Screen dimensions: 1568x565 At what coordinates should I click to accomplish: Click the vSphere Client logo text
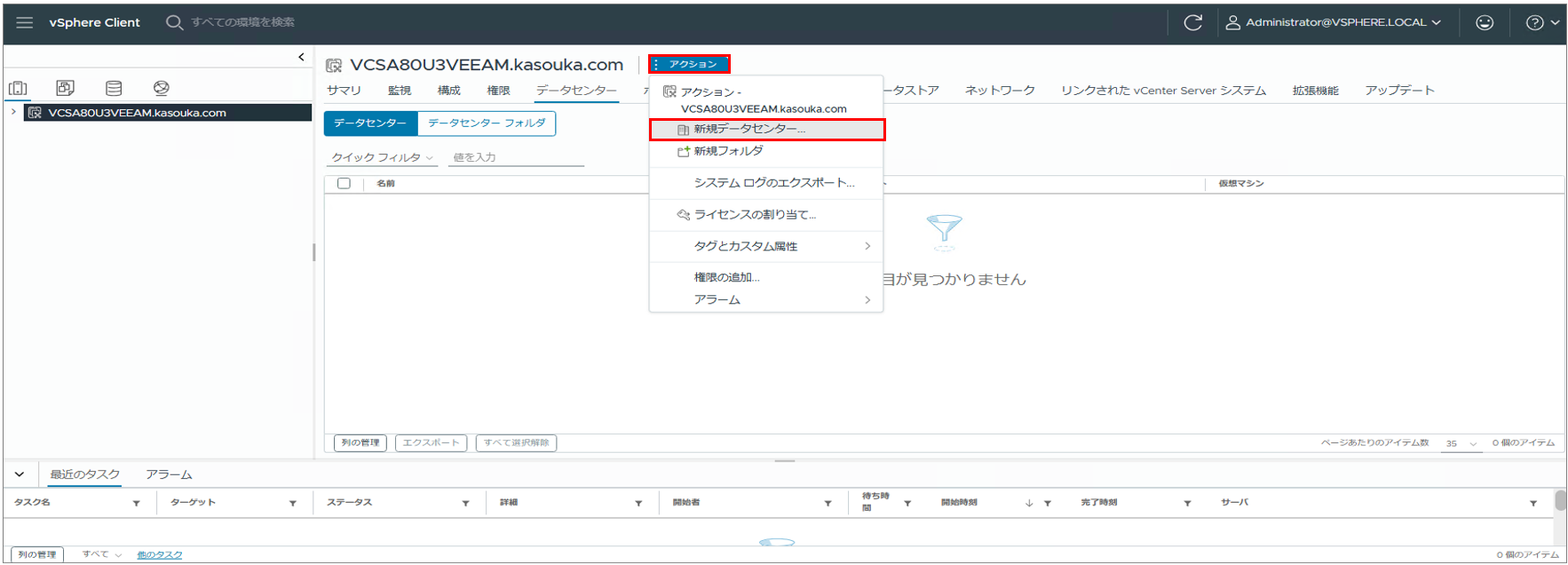tap(94, 22)
